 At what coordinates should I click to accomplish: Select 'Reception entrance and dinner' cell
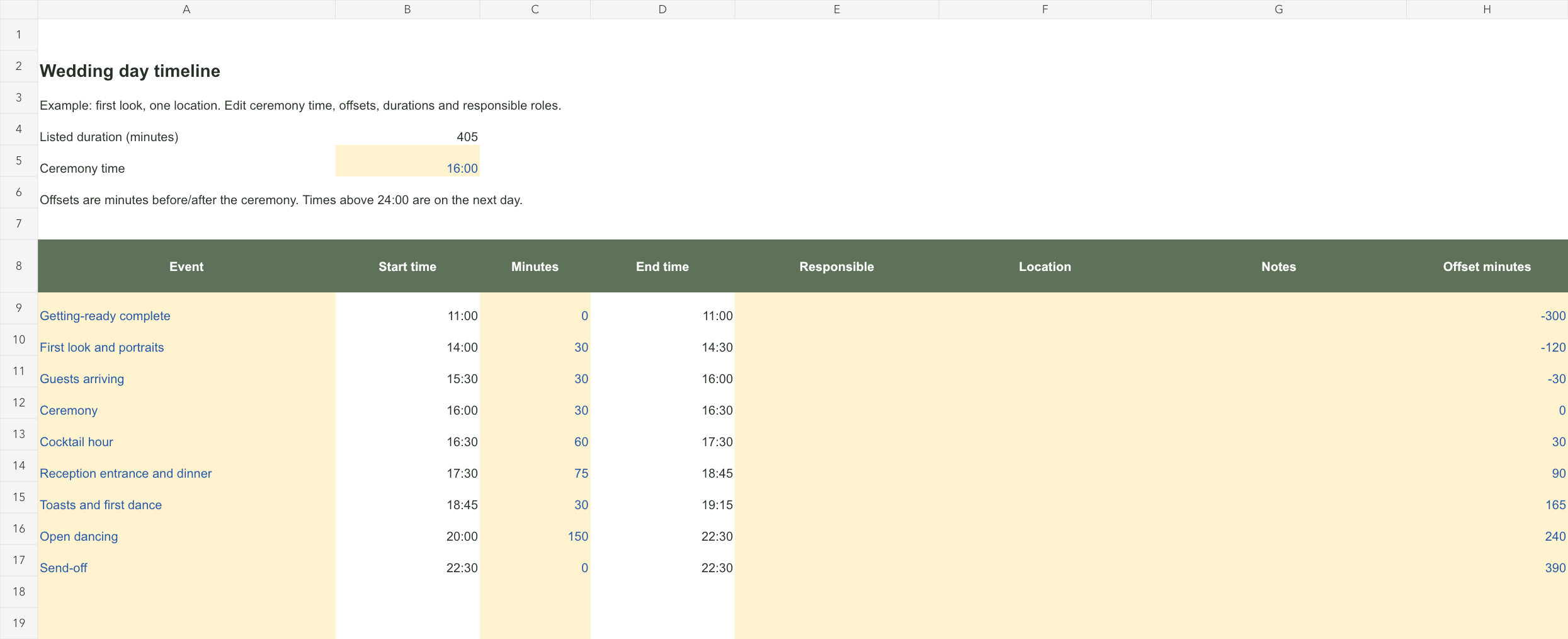point(186,466)
